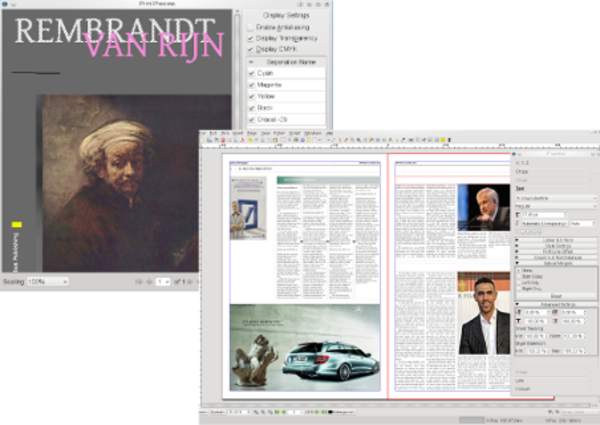
Task: Click the Save document toolbar icon
Action: 216,140
